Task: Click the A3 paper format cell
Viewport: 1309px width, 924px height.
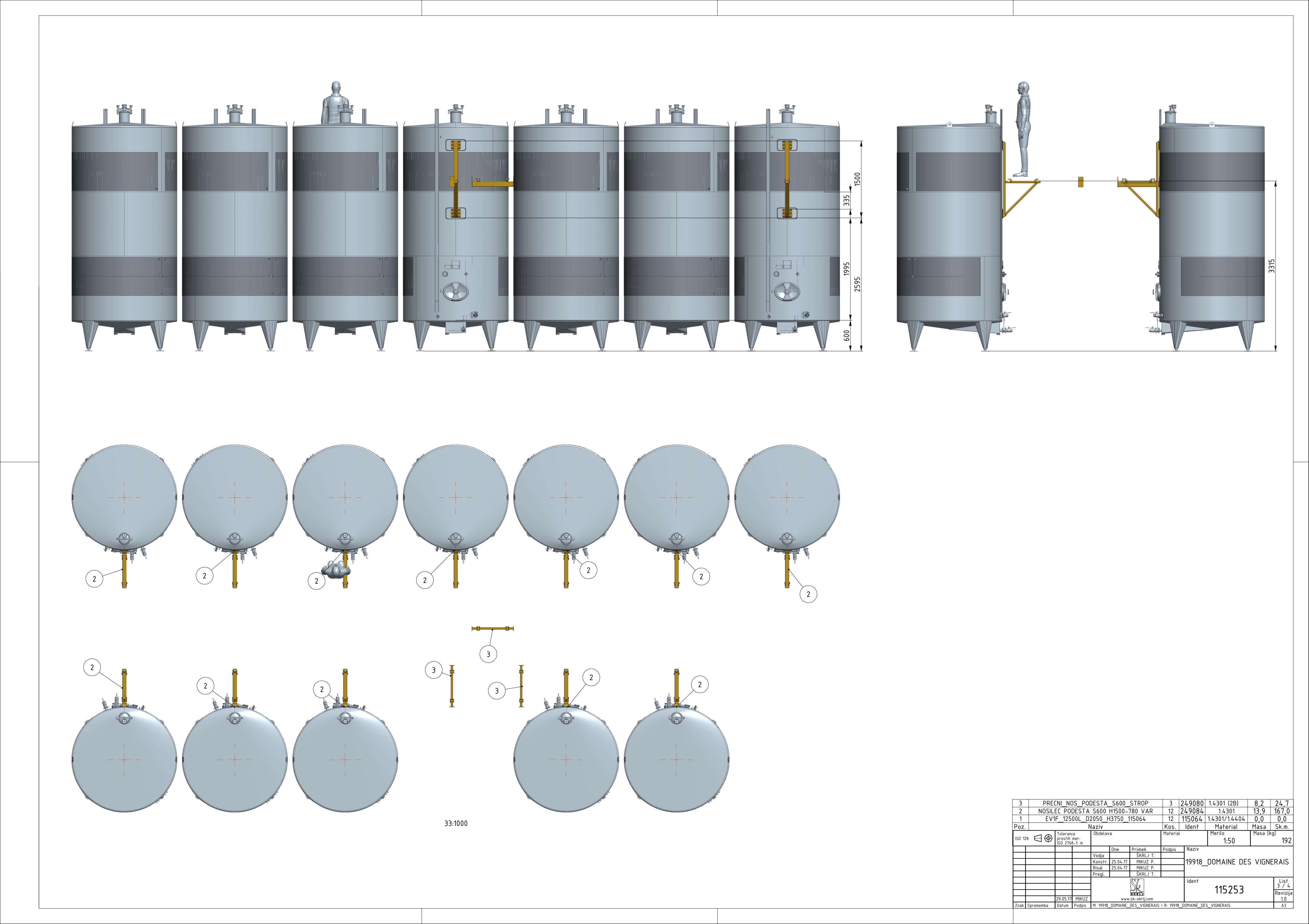Action: [x=1284, y=906]
